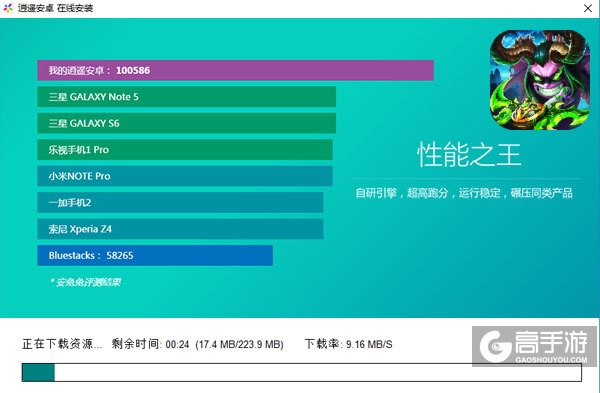The height and width of the screenshot is (393, 600).
Task: Click the 正在下载资源 status text
Action: [62, 344]
